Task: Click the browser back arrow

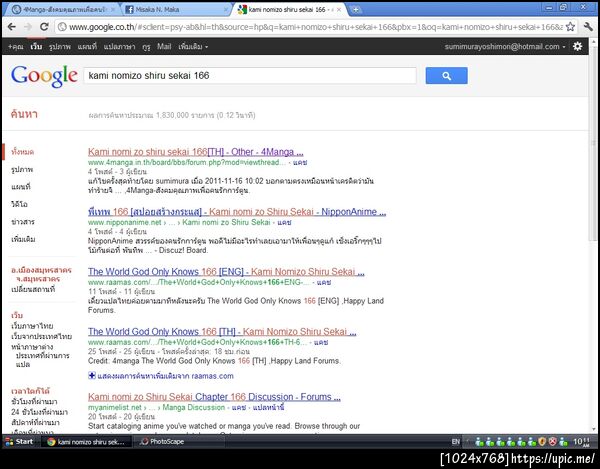Action: [x=11, y=27]
